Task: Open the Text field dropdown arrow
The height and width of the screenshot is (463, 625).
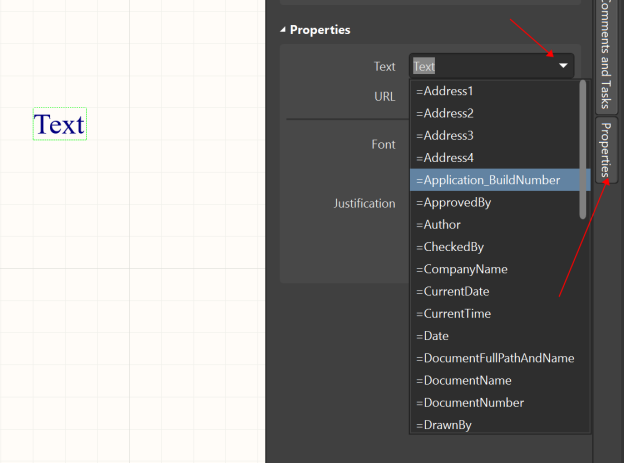Action: [563, 67]
